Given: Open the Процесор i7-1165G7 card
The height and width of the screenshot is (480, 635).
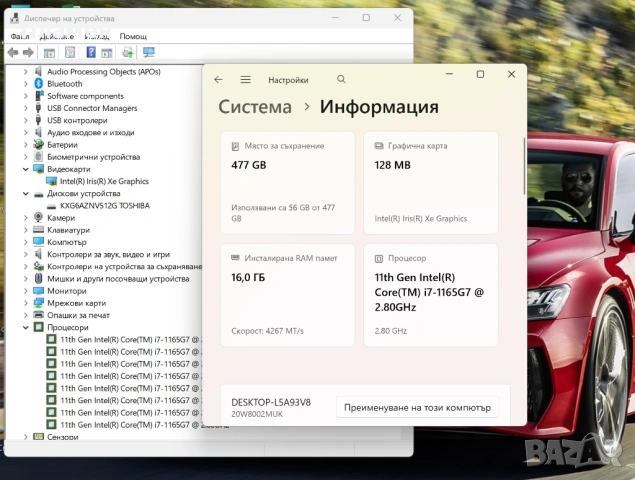Looking at the screenshot, I should pos(431,295).
